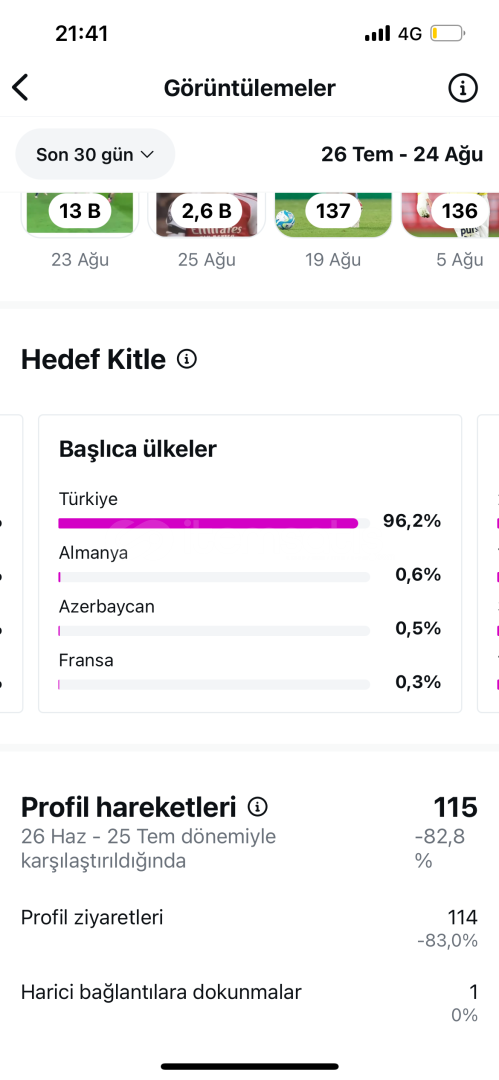Viewport: 499px width, 1080px height.
Task: Tap the 26 Tem - 24 Ağu date range
Action: coord(402,154)
